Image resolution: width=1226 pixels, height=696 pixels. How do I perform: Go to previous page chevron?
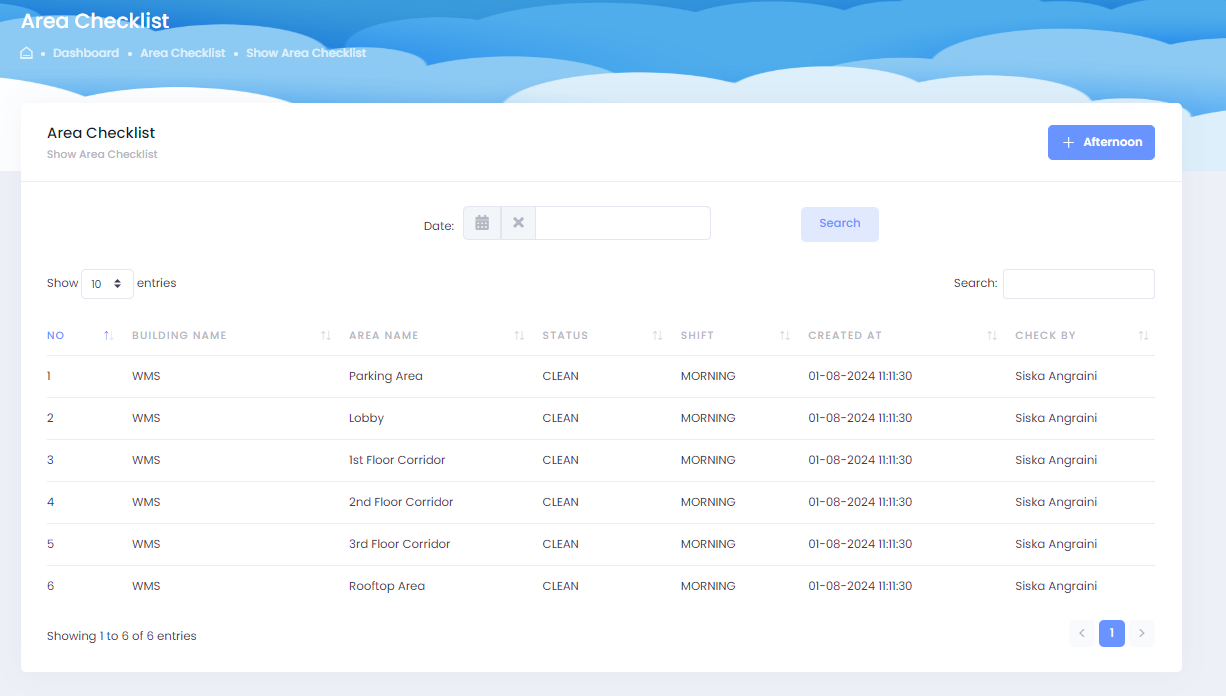(x=1081, y=633)
